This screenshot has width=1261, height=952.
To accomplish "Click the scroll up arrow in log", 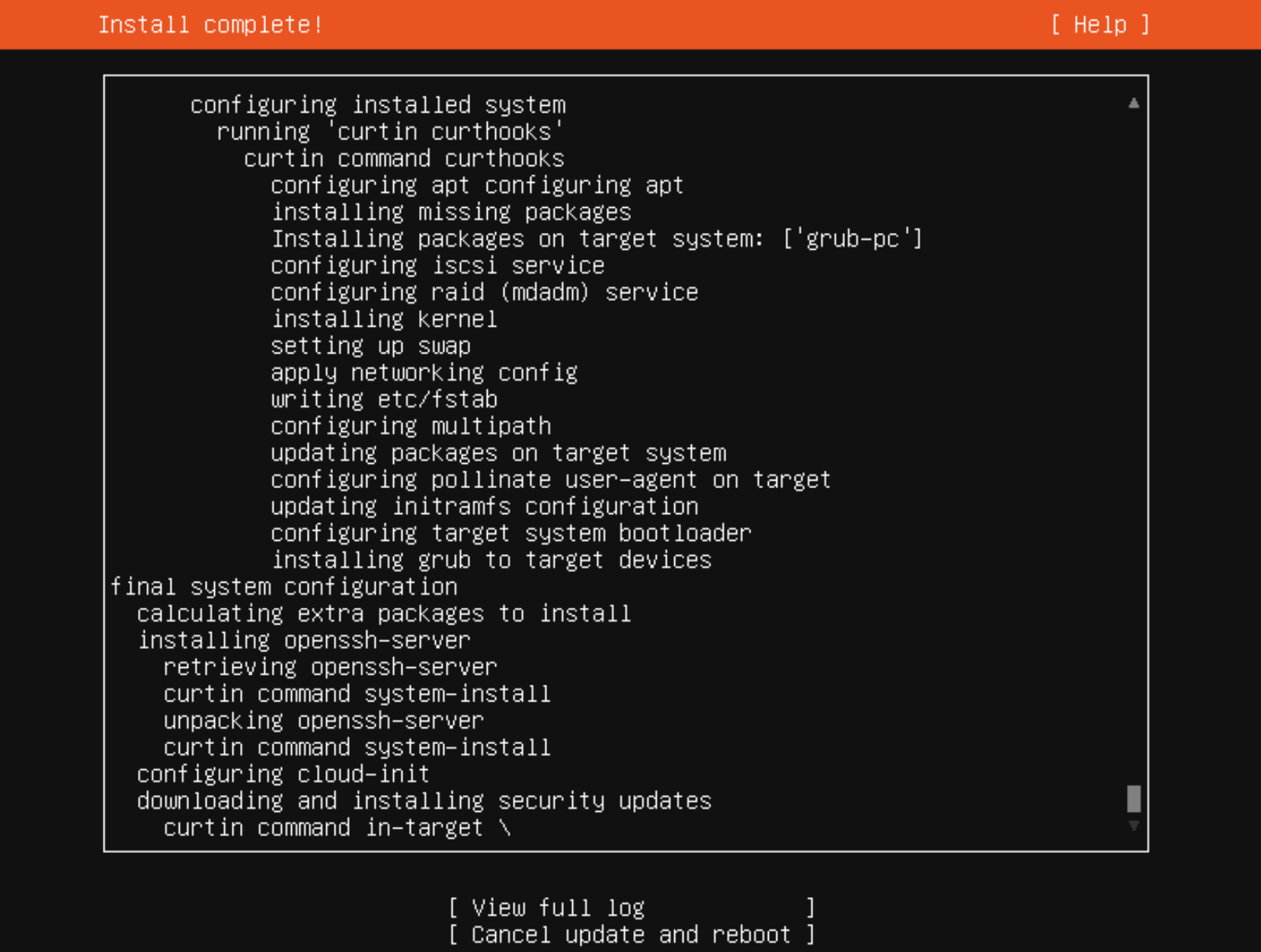I will pyautogui.click(x=1134, y=103).
